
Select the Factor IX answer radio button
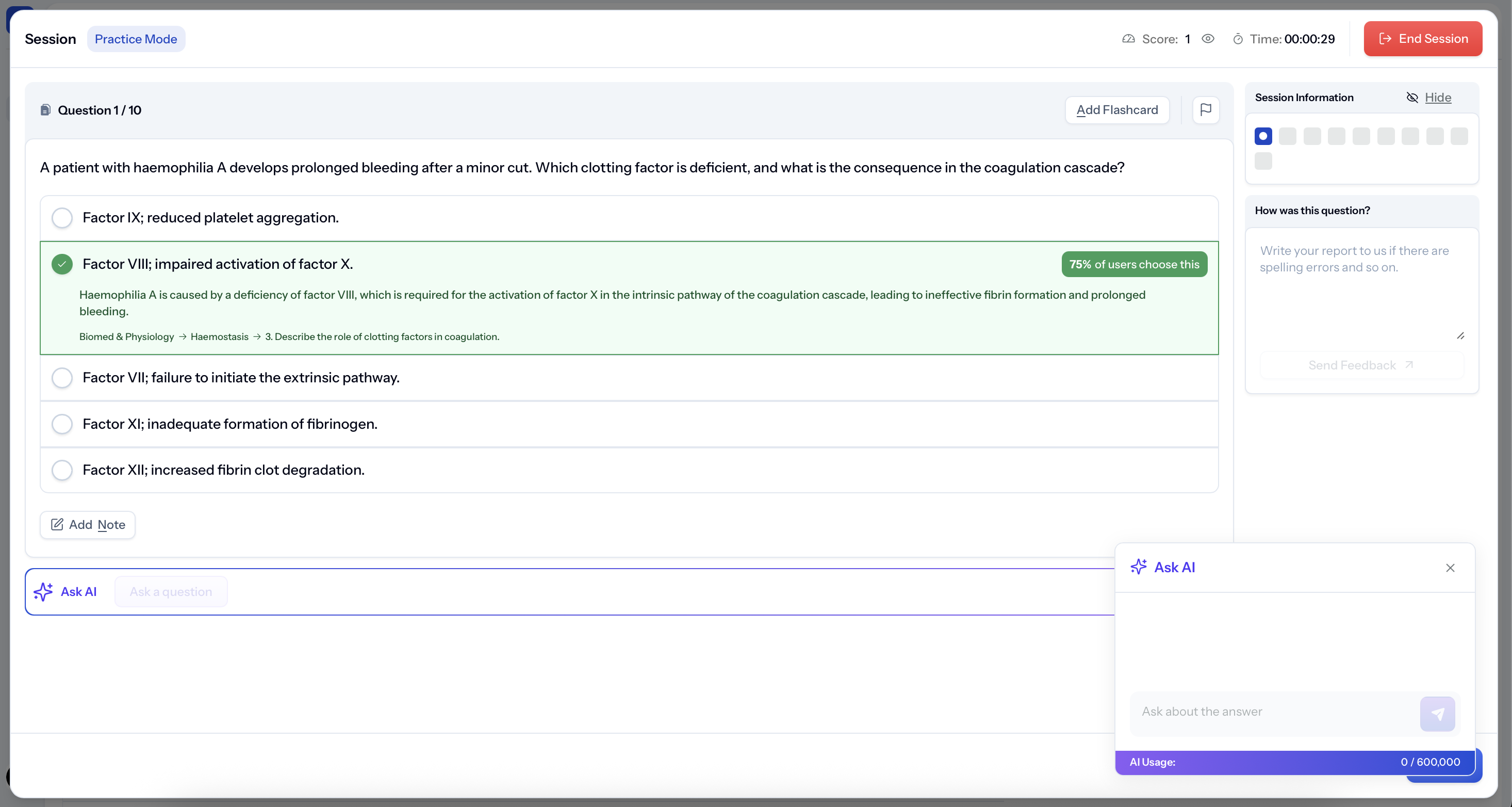coord(62,218)
